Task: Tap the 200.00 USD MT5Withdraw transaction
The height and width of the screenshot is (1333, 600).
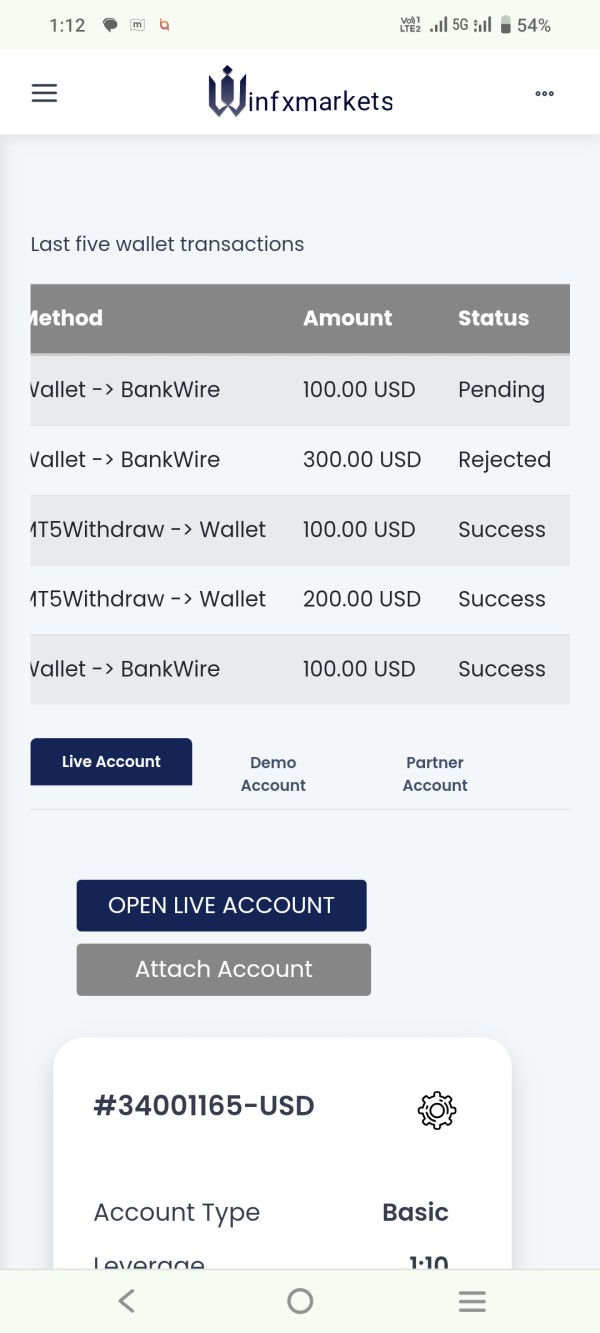Action: [x=300, y=599]
